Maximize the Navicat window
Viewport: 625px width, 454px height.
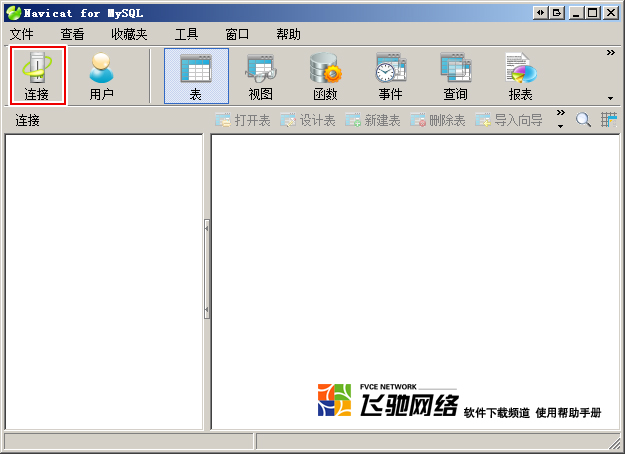tap(593, 13)
